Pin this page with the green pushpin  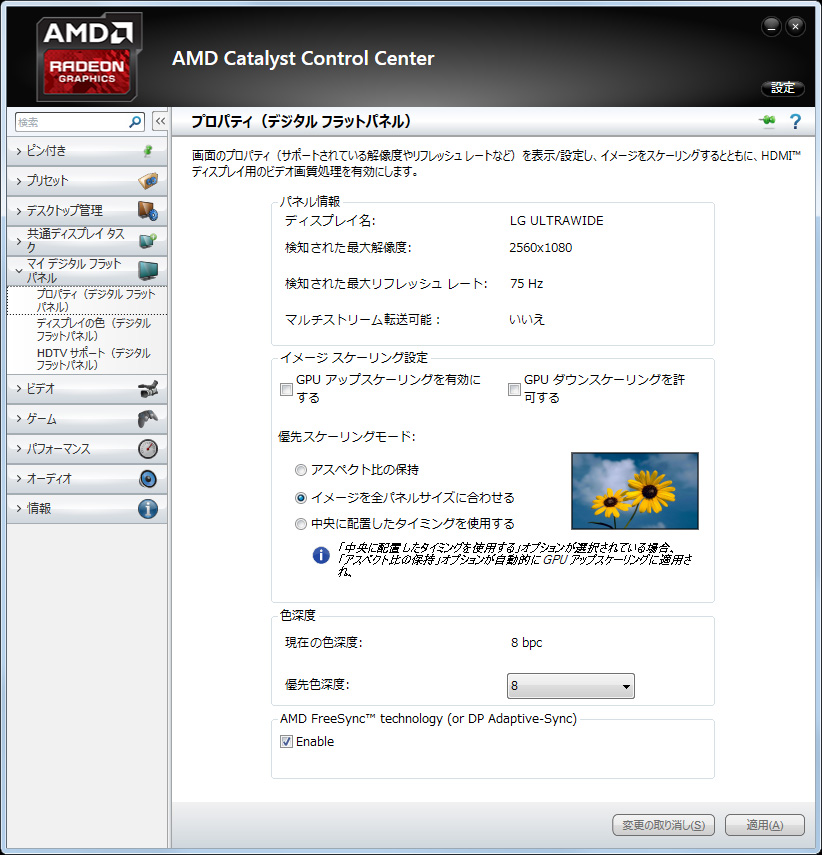(x=767, y=121)
